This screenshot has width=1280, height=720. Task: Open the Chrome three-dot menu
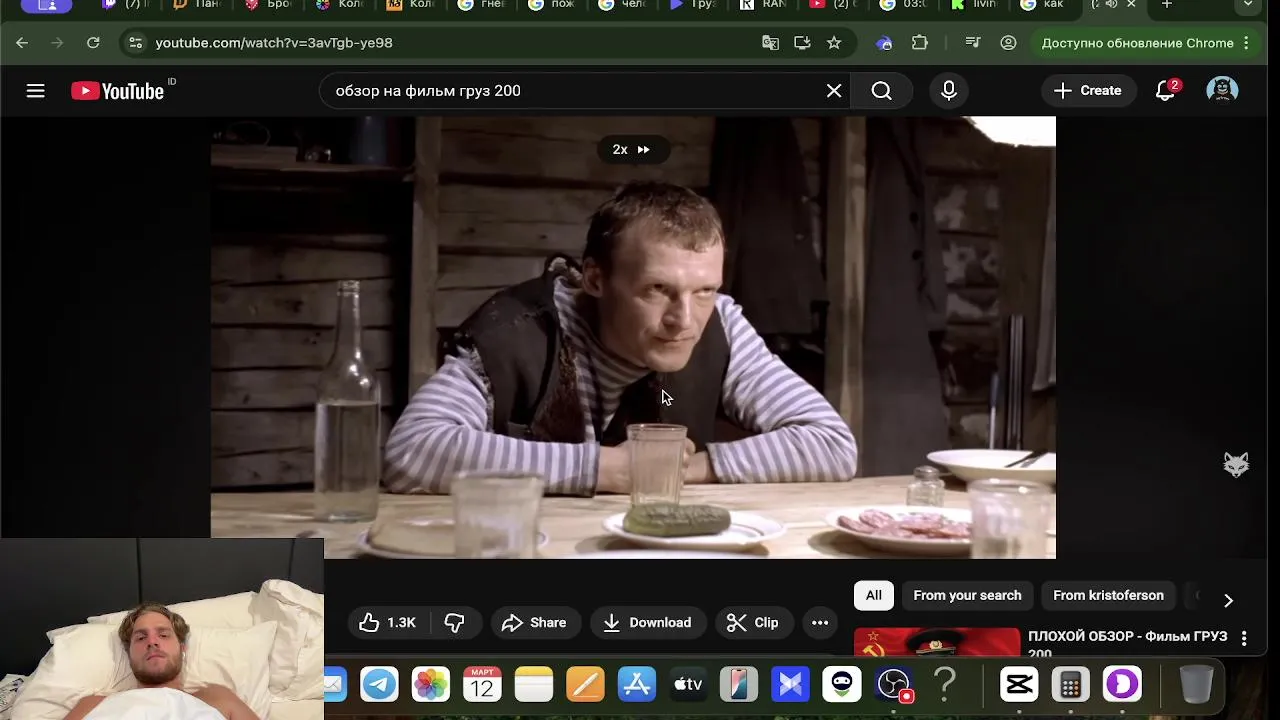[x=1246, y=43]
